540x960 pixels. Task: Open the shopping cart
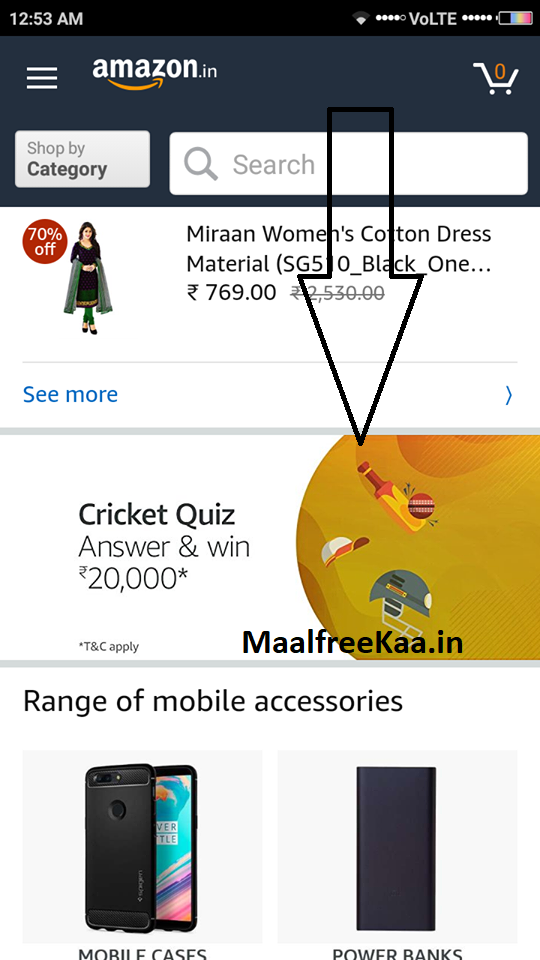pyautogui.click(x=496, y=78)
